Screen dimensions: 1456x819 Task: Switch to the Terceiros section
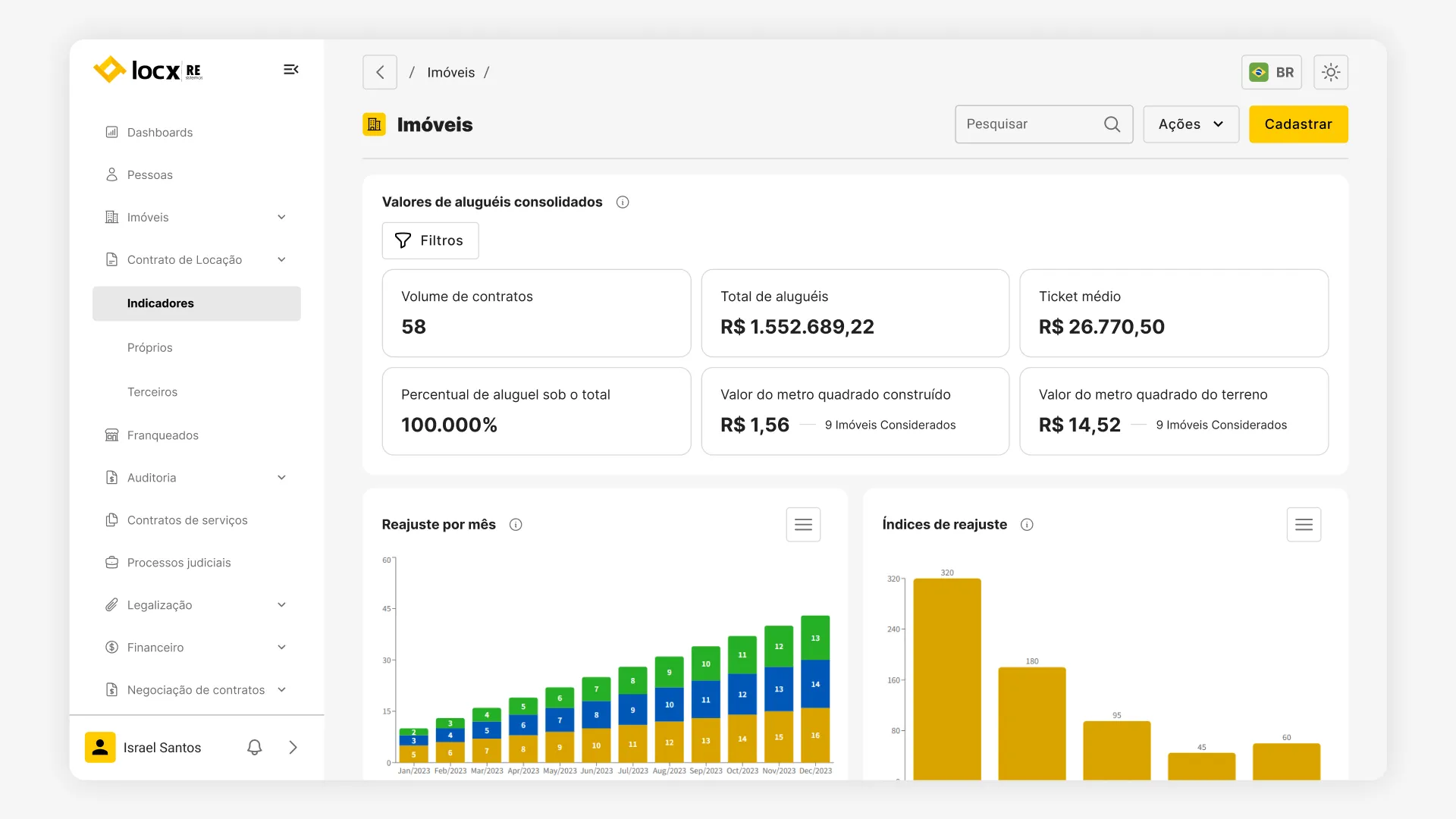click(152, 392)
